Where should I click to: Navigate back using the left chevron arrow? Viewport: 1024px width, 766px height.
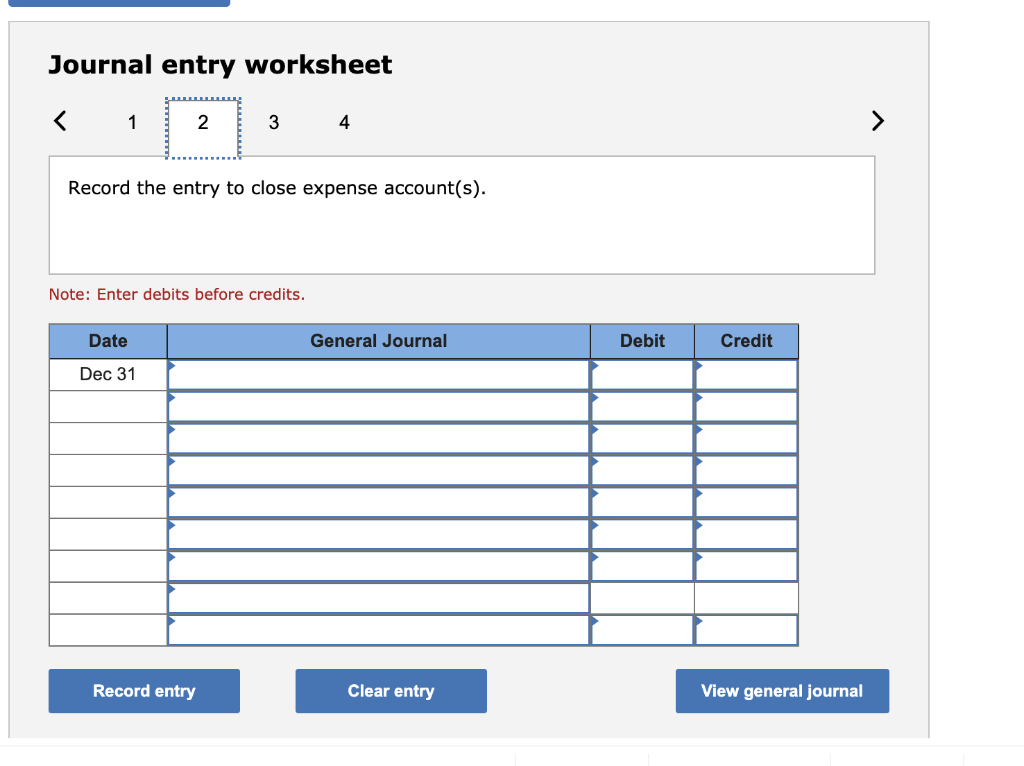(x=59, y=121)
